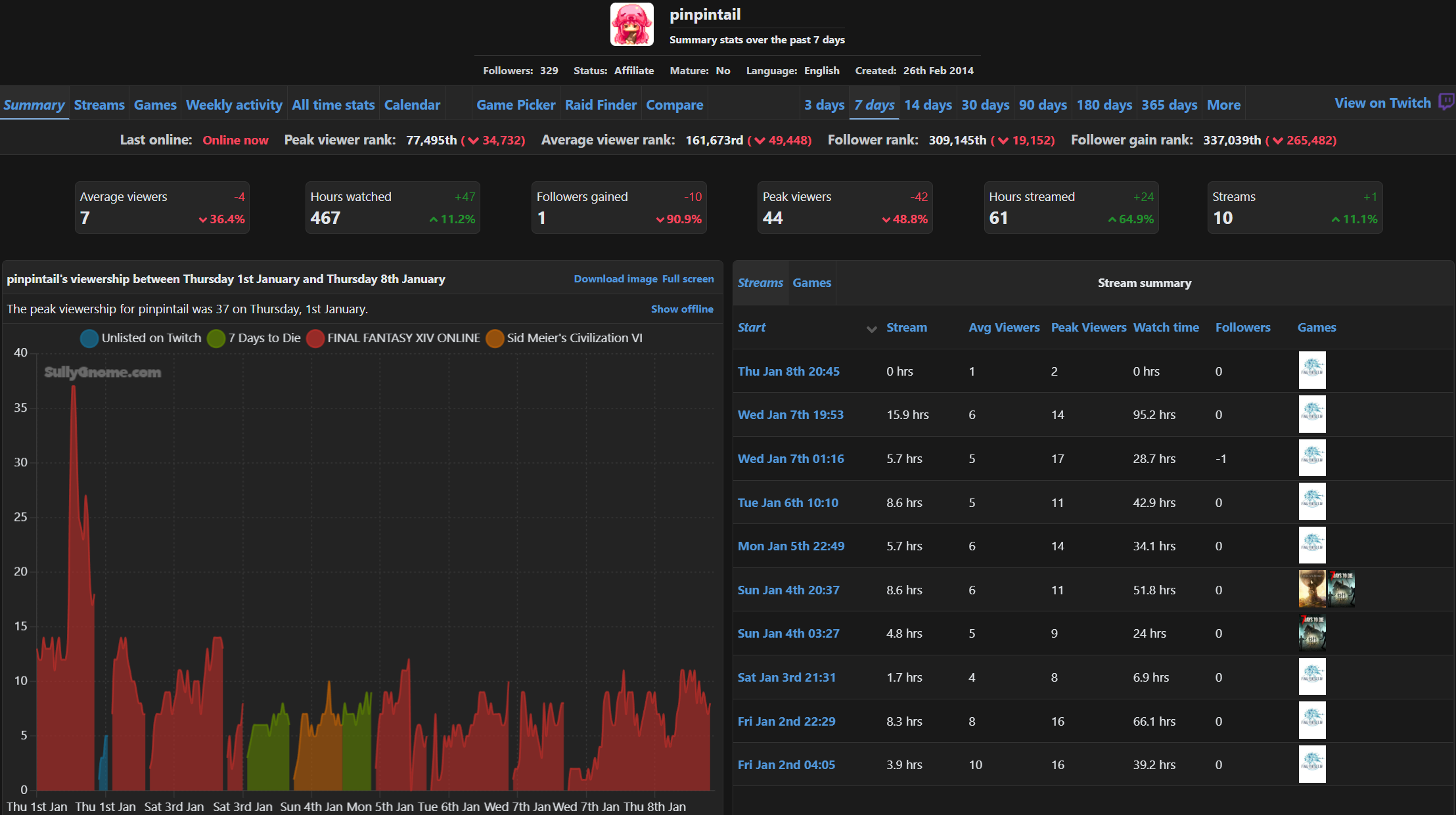Click Download image link

pos(615,279)
